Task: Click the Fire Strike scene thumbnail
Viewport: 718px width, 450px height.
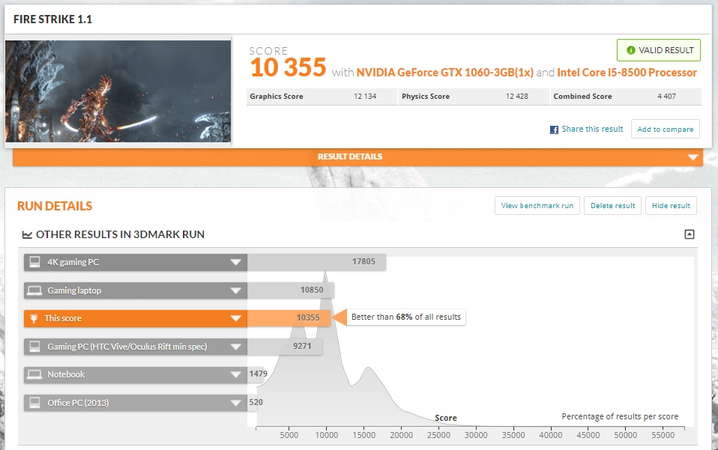Action: (118, 91)
